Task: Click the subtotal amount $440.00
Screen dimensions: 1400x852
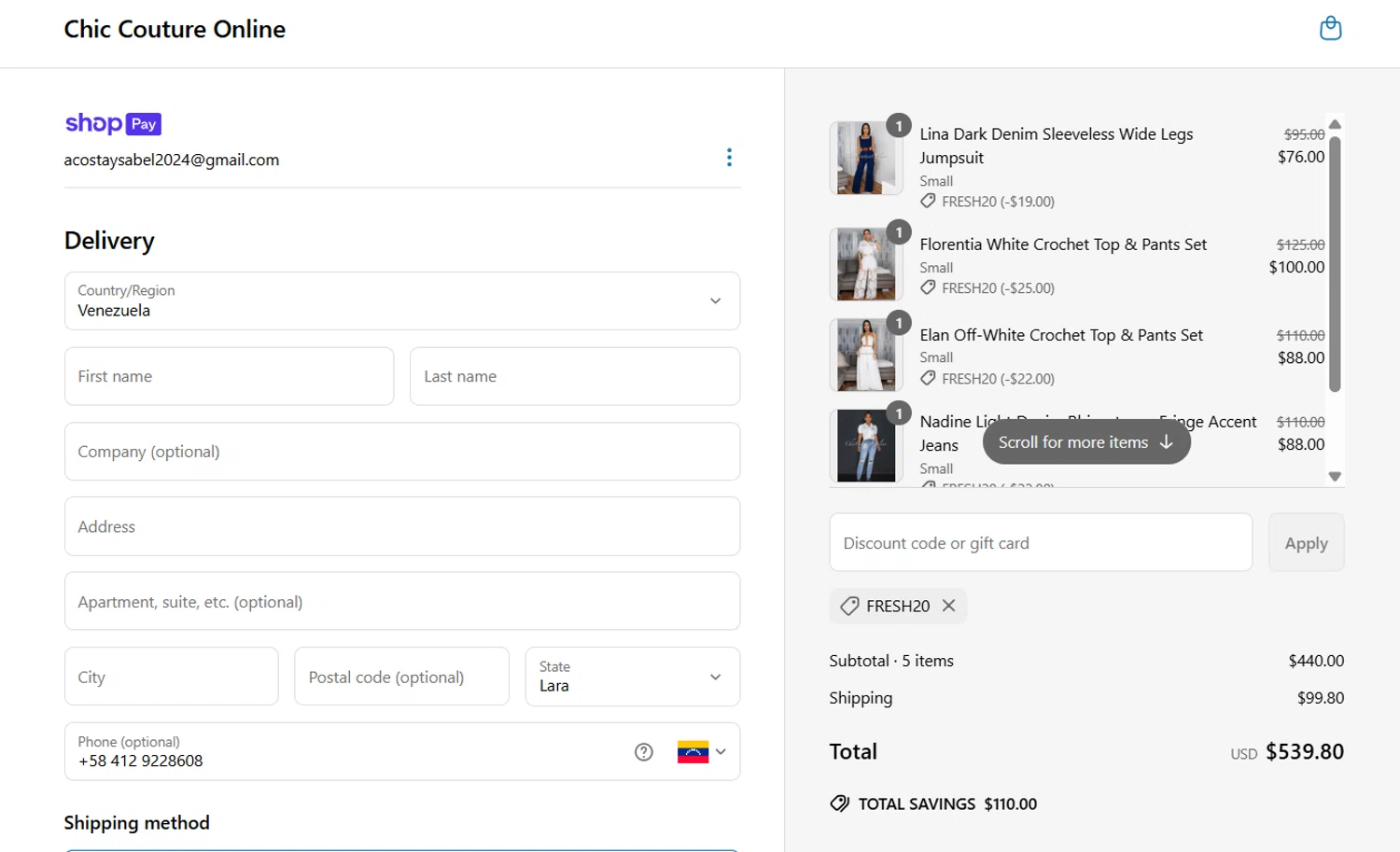Action: (1316, 661)
